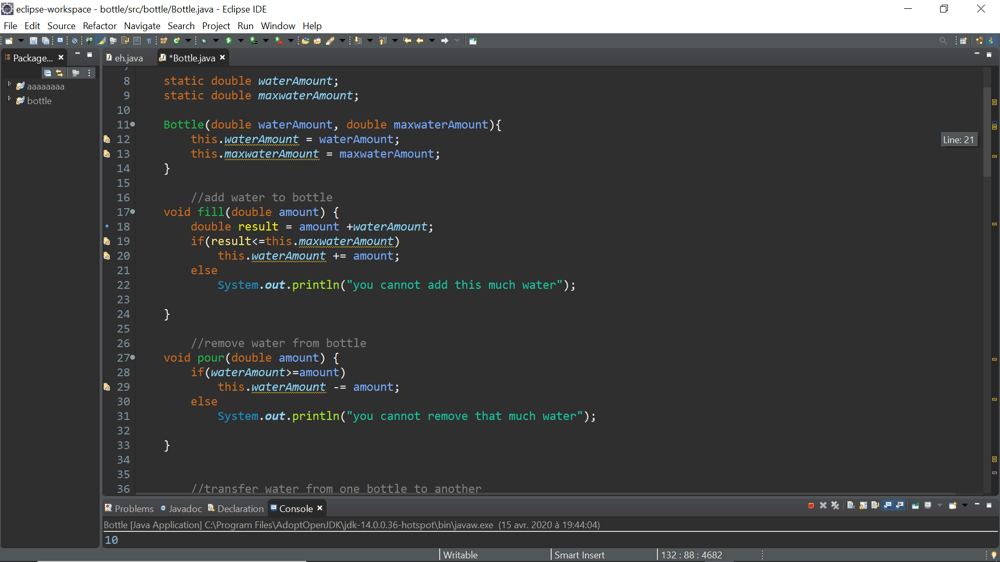Click the Open Console icon
Screen dimensions: 1000x562
point(952,505)
